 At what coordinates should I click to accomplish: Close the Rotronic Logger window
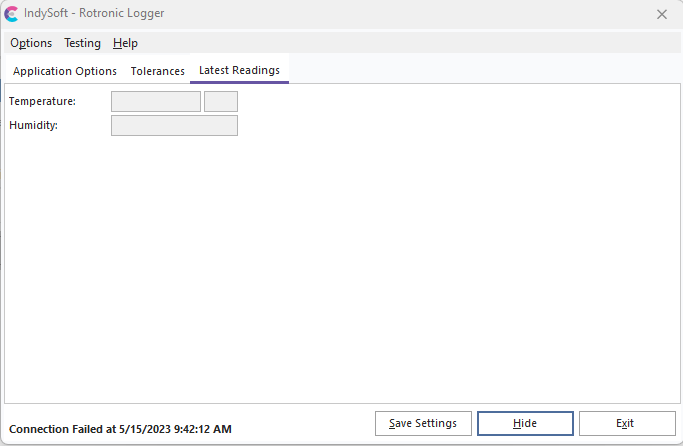click(x=661, y=14)
